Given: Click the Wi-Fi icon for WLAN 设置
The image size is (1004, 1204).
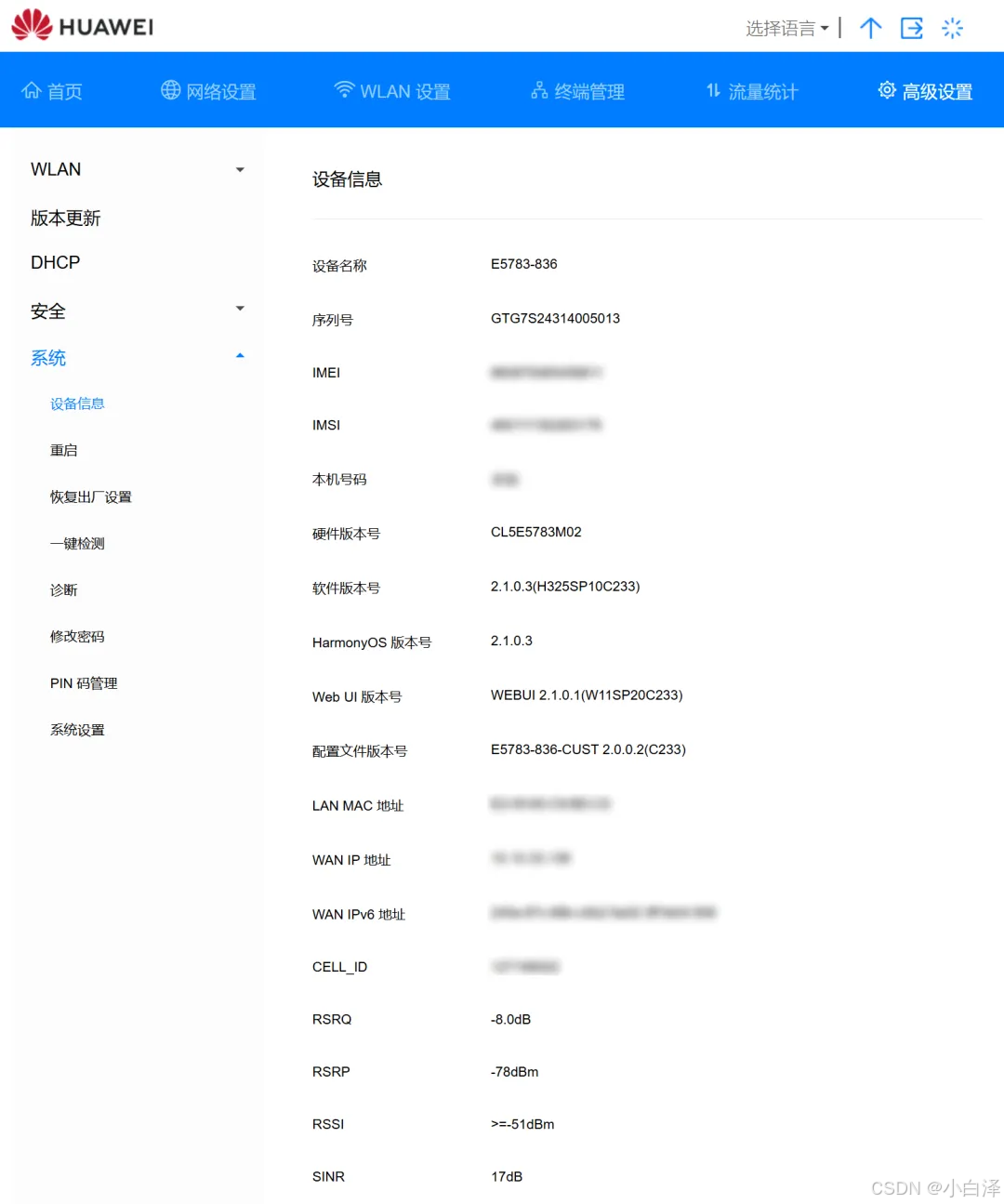Looking at the screenshot, I should pyautogui.click(x=344, y=90).
